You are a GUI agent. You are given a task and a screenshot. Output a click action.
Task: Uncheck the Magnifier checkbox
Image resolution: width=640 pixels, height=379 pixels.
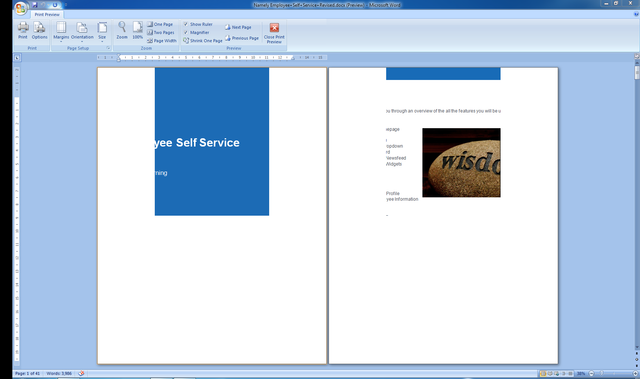[x=186, y=32]
